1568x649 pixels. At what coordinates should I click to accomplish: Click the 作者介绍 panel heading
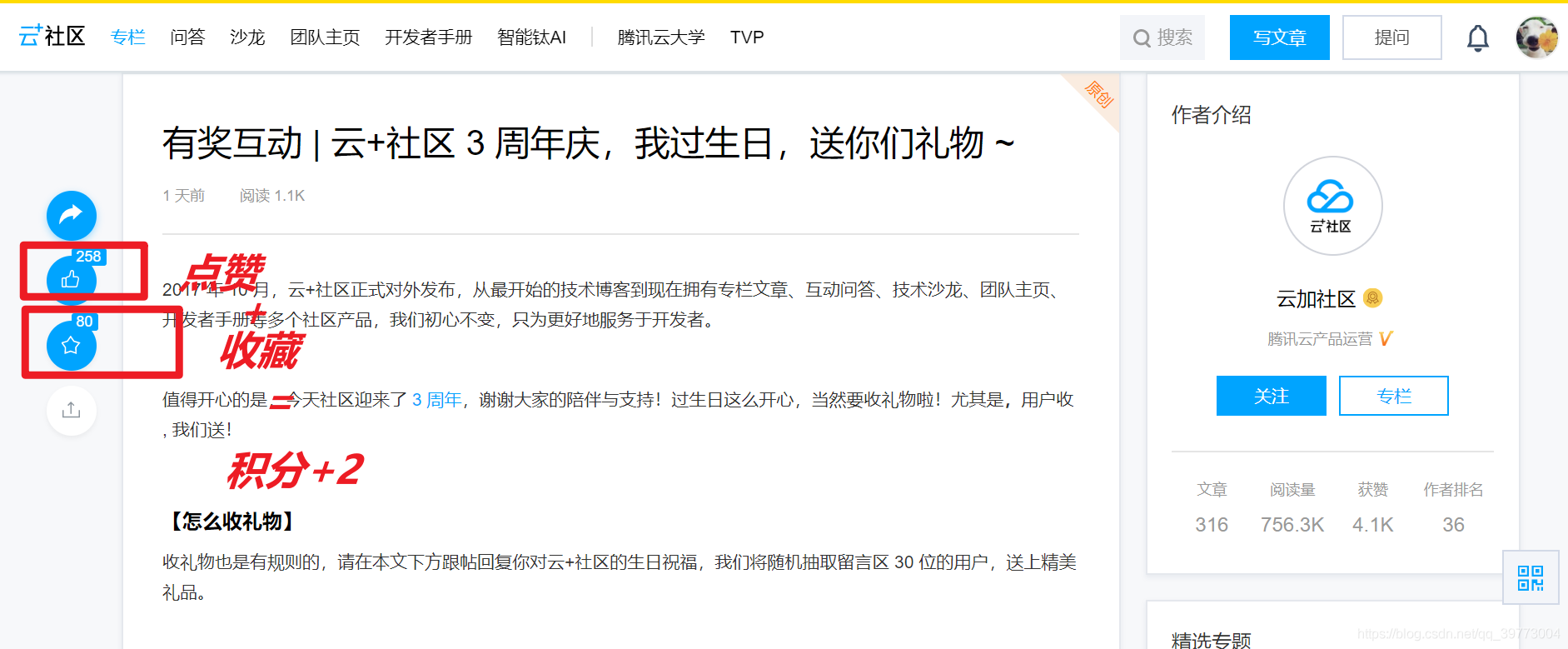(1211, 115)
